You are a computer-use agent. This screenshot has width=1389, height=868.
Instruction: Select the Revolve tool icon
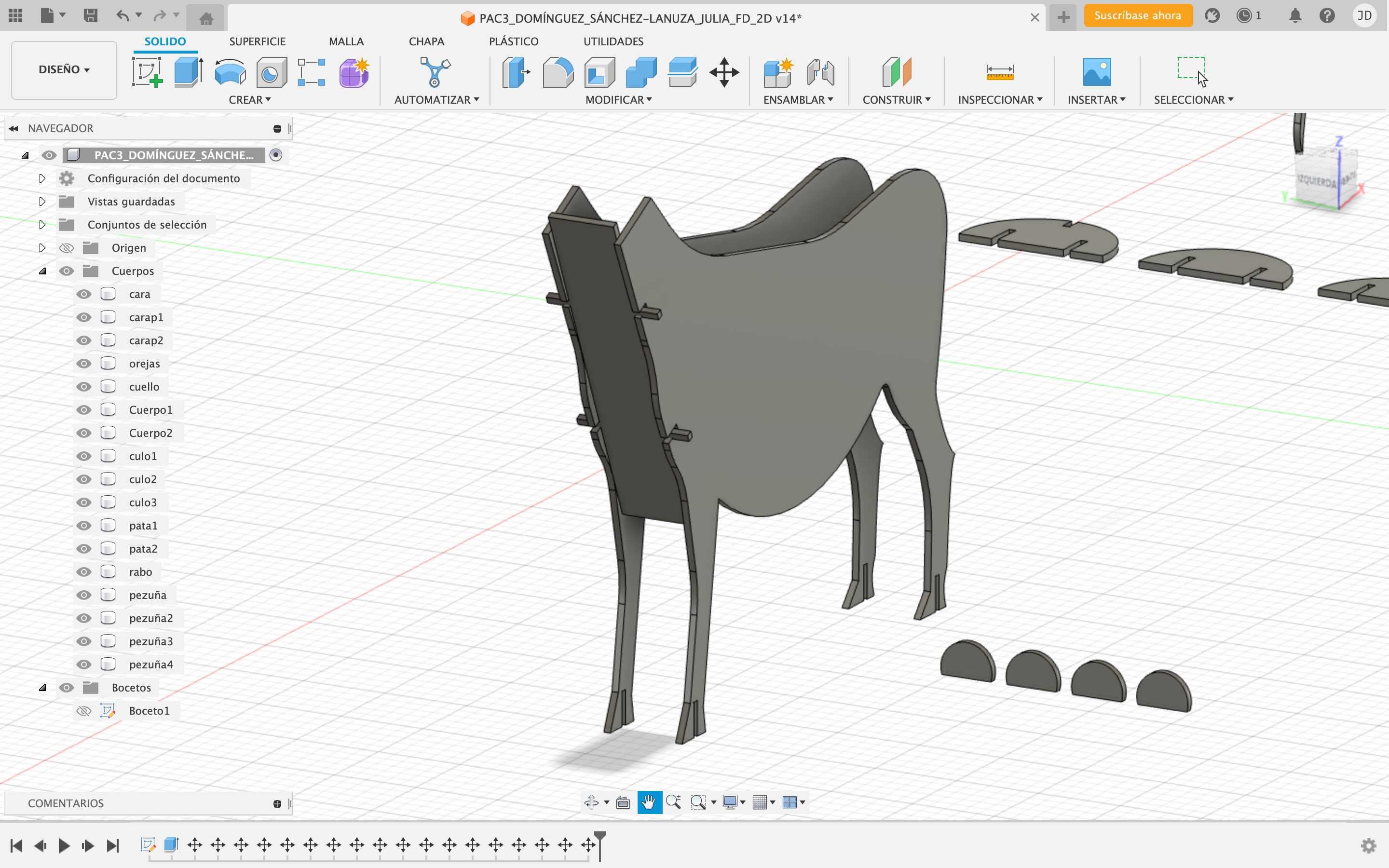point(230,72)
